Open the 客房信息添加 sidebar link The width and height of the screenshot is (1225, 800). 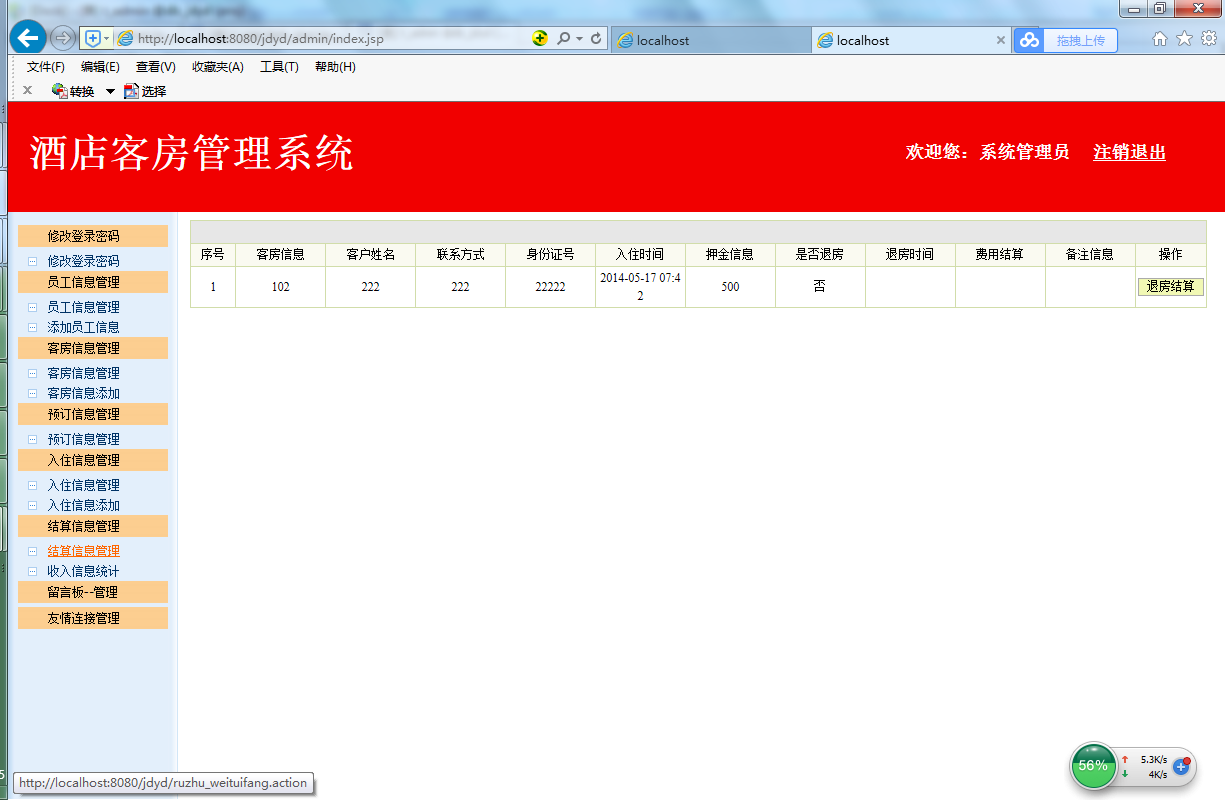coord(83,393)
